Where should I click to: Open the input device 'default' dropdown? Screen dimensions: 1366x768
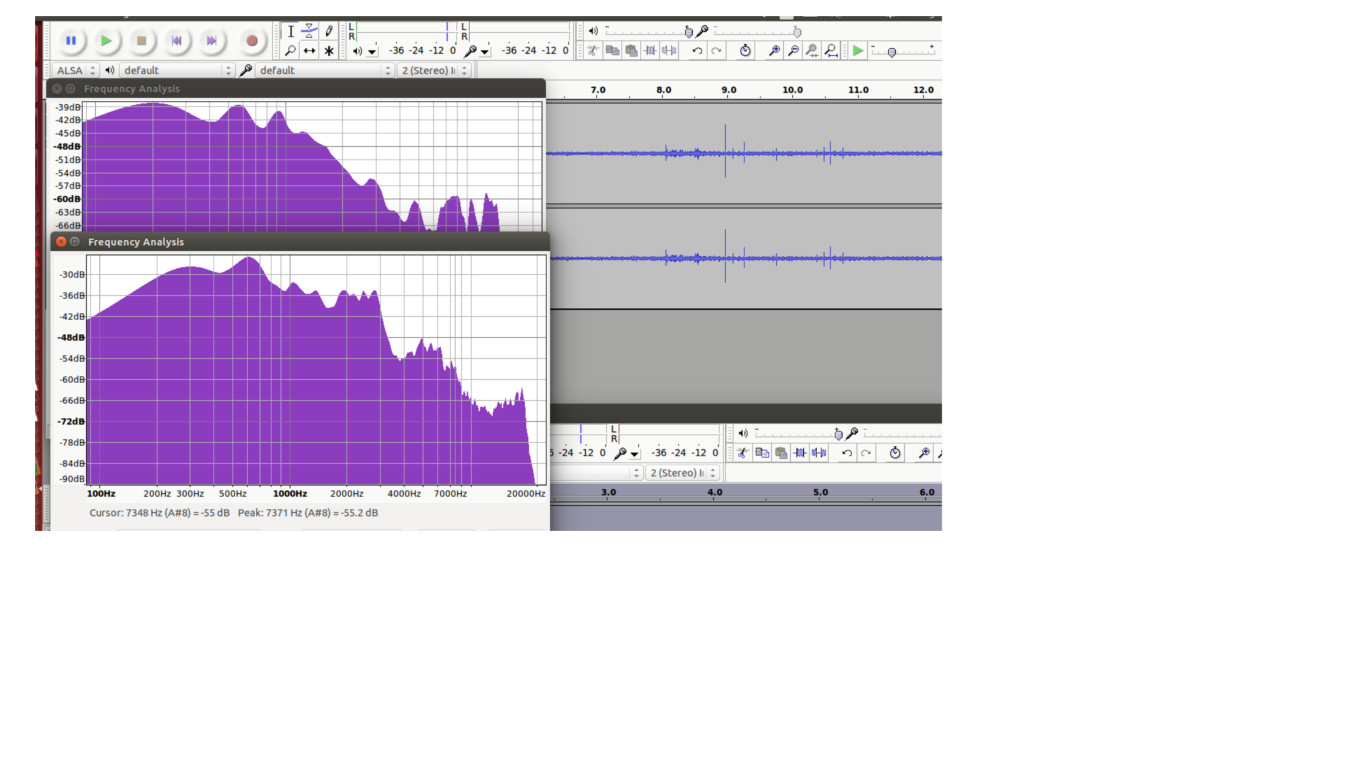(x=325, y=70)
